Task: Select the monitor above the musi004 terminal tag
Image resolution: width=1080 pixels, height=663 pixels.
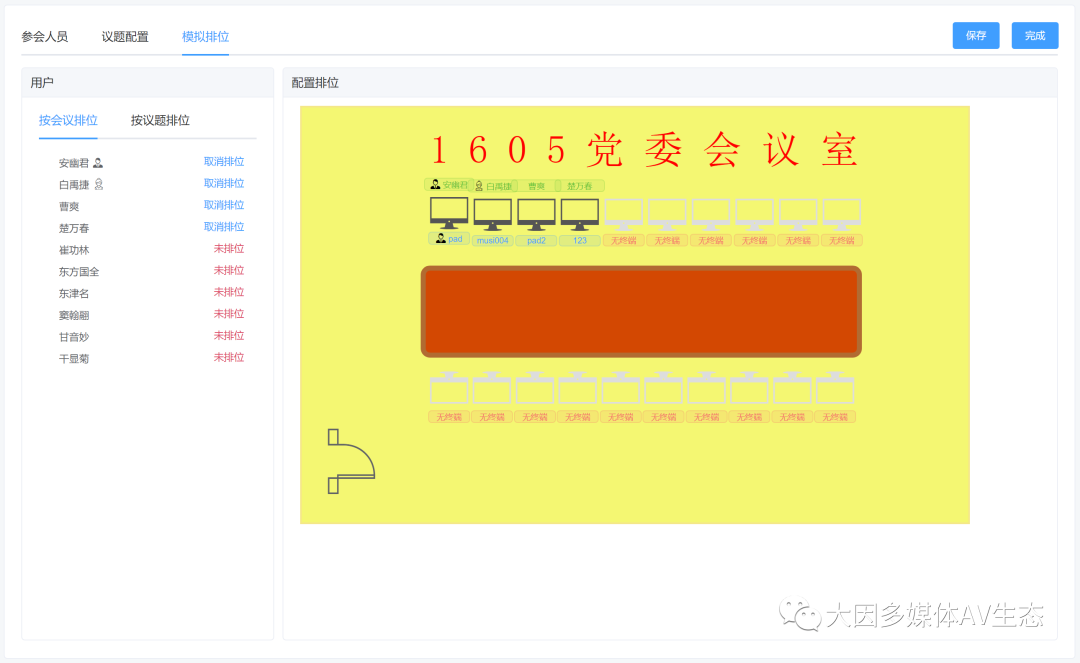Action: point(492,211)
